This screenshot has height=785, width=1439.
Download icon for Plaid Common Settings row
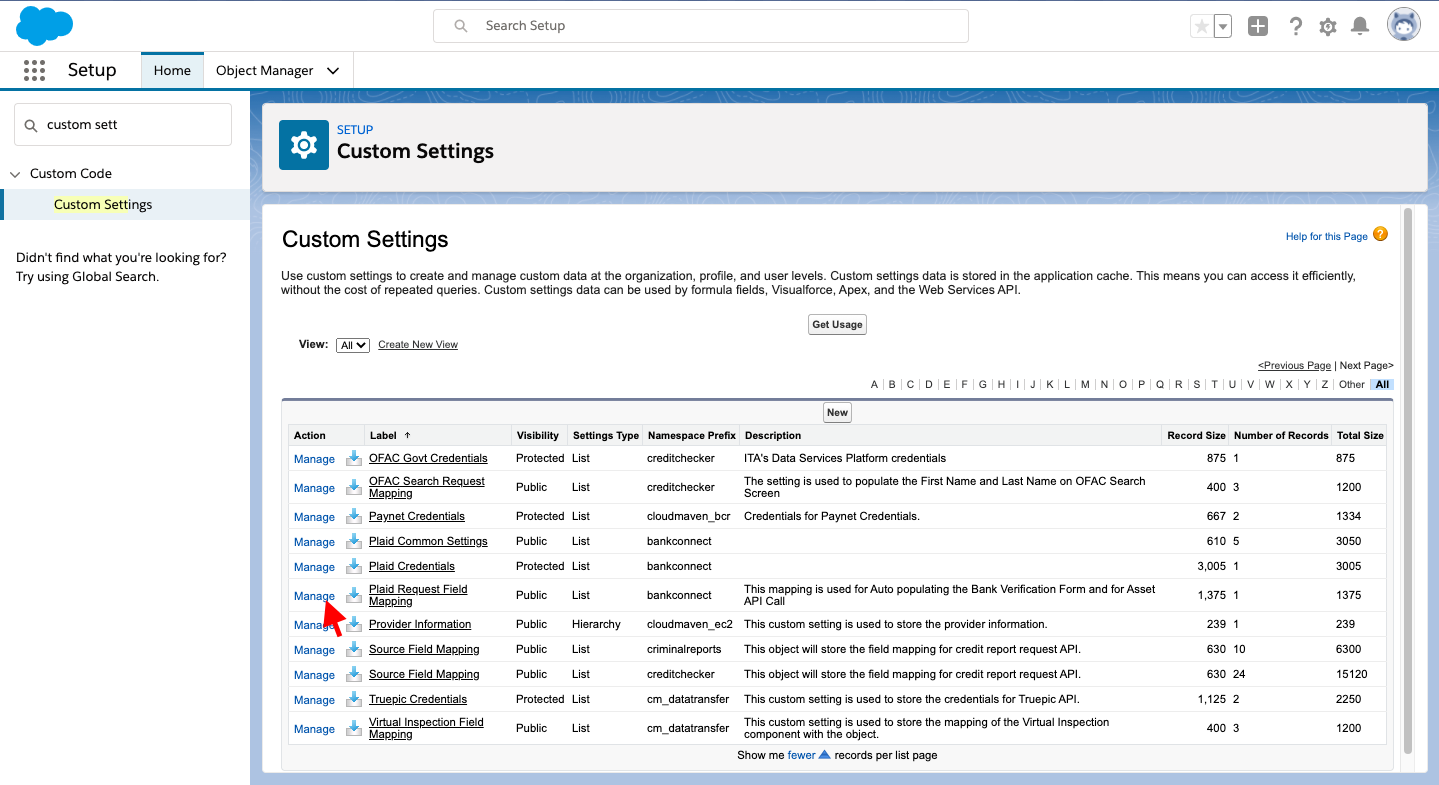click(353, 542)
